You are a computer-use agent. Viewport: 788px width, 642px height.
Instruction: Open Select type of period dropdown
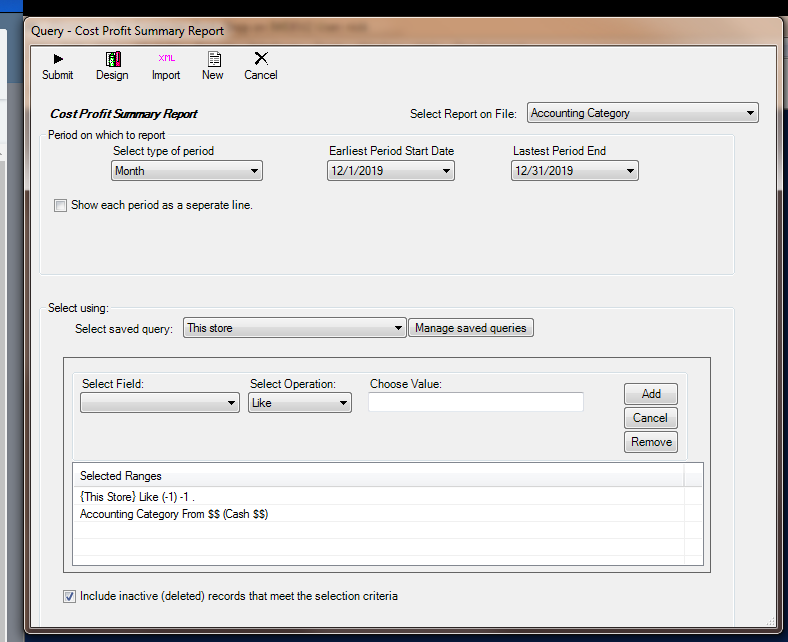pyautogui.click(x=186, y=171)
